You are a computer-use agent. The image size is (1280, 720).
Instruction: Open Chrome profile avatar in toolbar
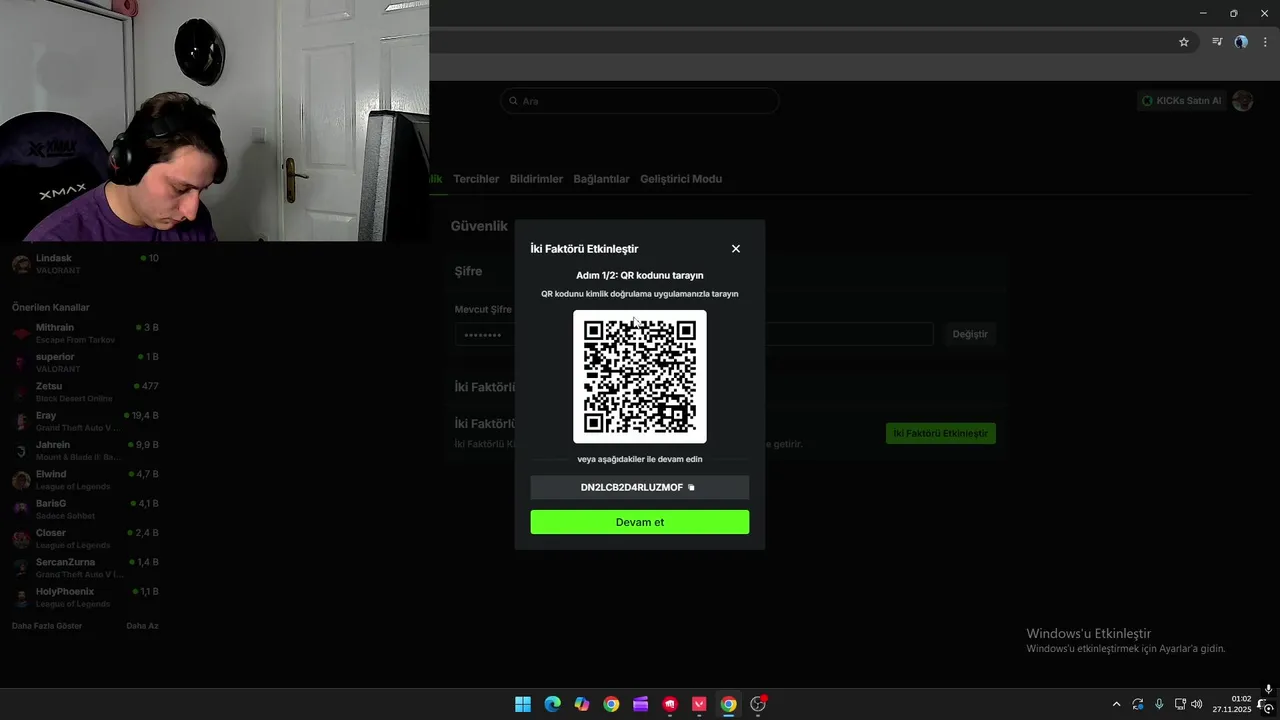tap(1241, 42)
